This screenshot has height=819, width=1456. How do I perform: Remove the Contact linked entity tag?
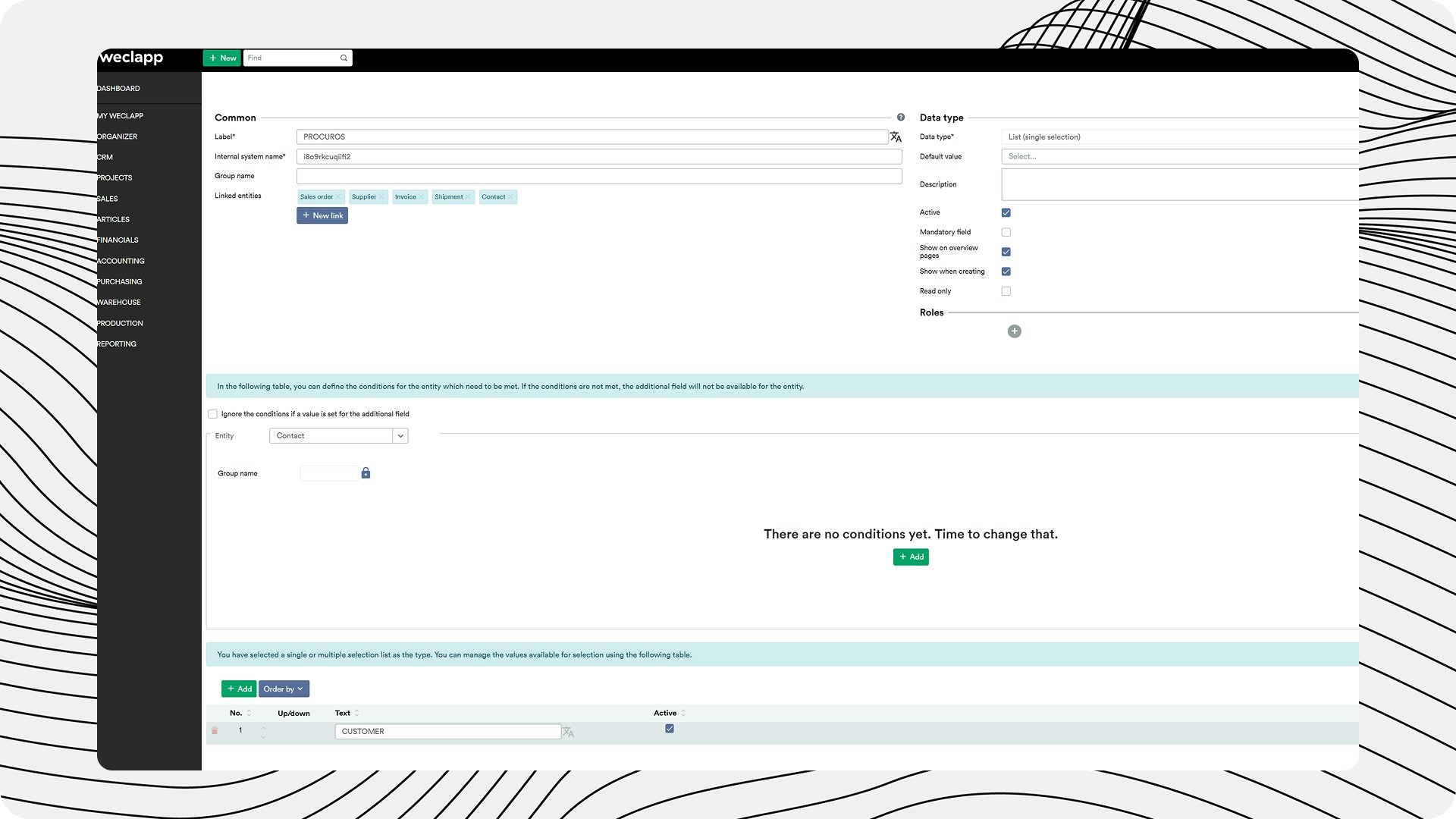[x=511, y=197]
